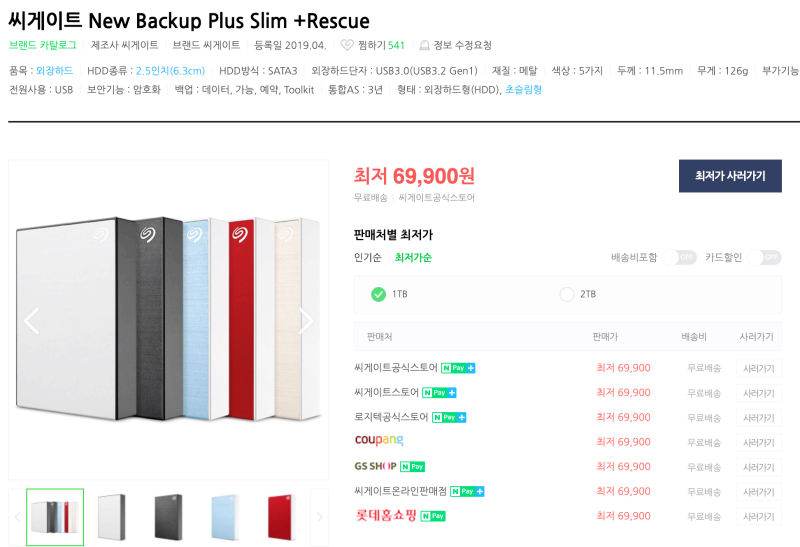Screen dimensions: 800x547
Task: Click the 롯데홈쇼핑 seller logo
Action: coord(386,515)
